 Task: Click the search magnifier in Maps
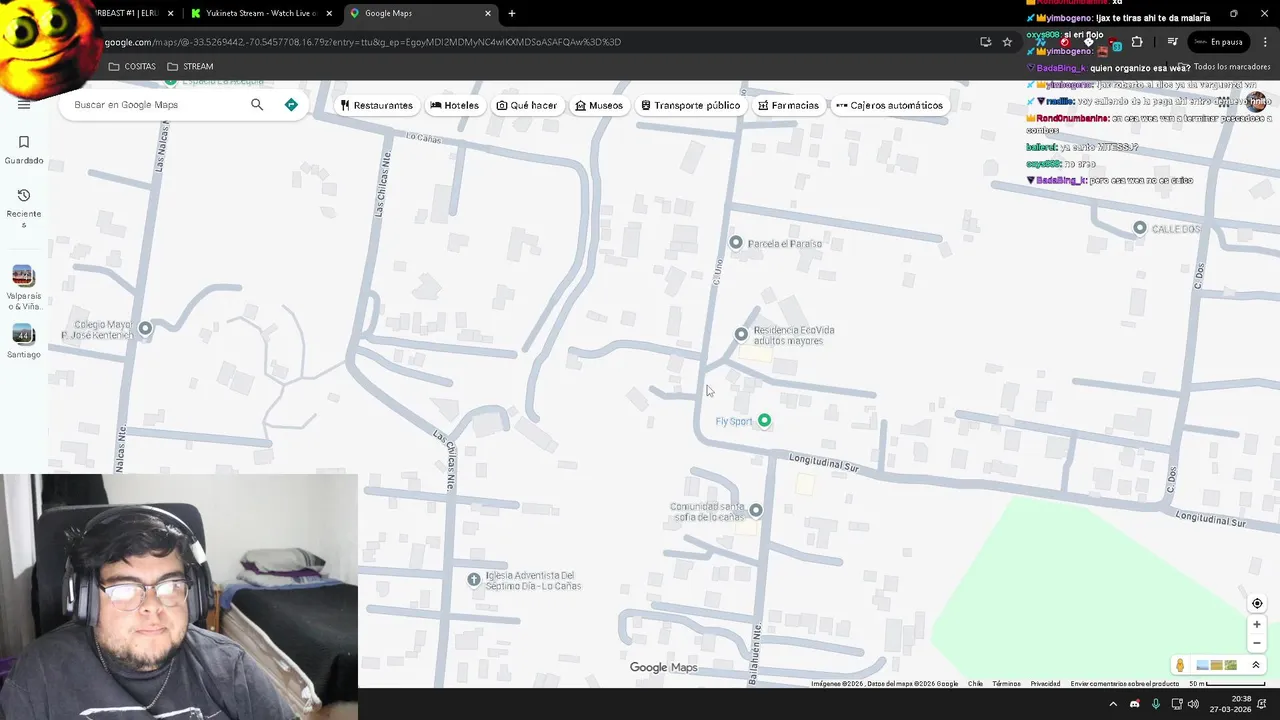tap(257, 105)
